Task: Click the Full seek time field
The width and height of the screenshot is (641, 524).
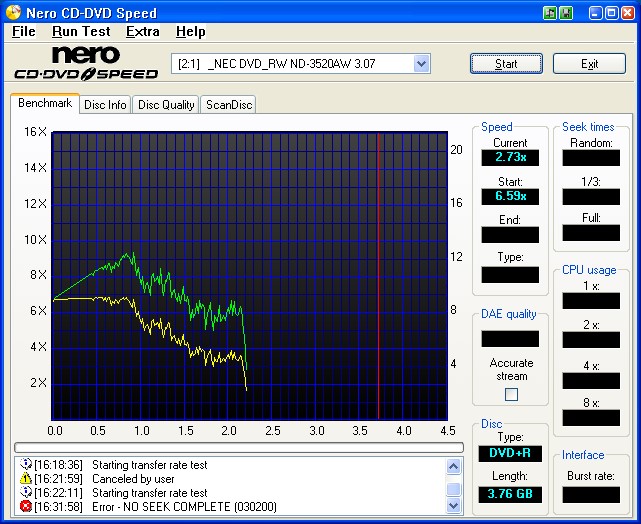Action: coord(591,233)
